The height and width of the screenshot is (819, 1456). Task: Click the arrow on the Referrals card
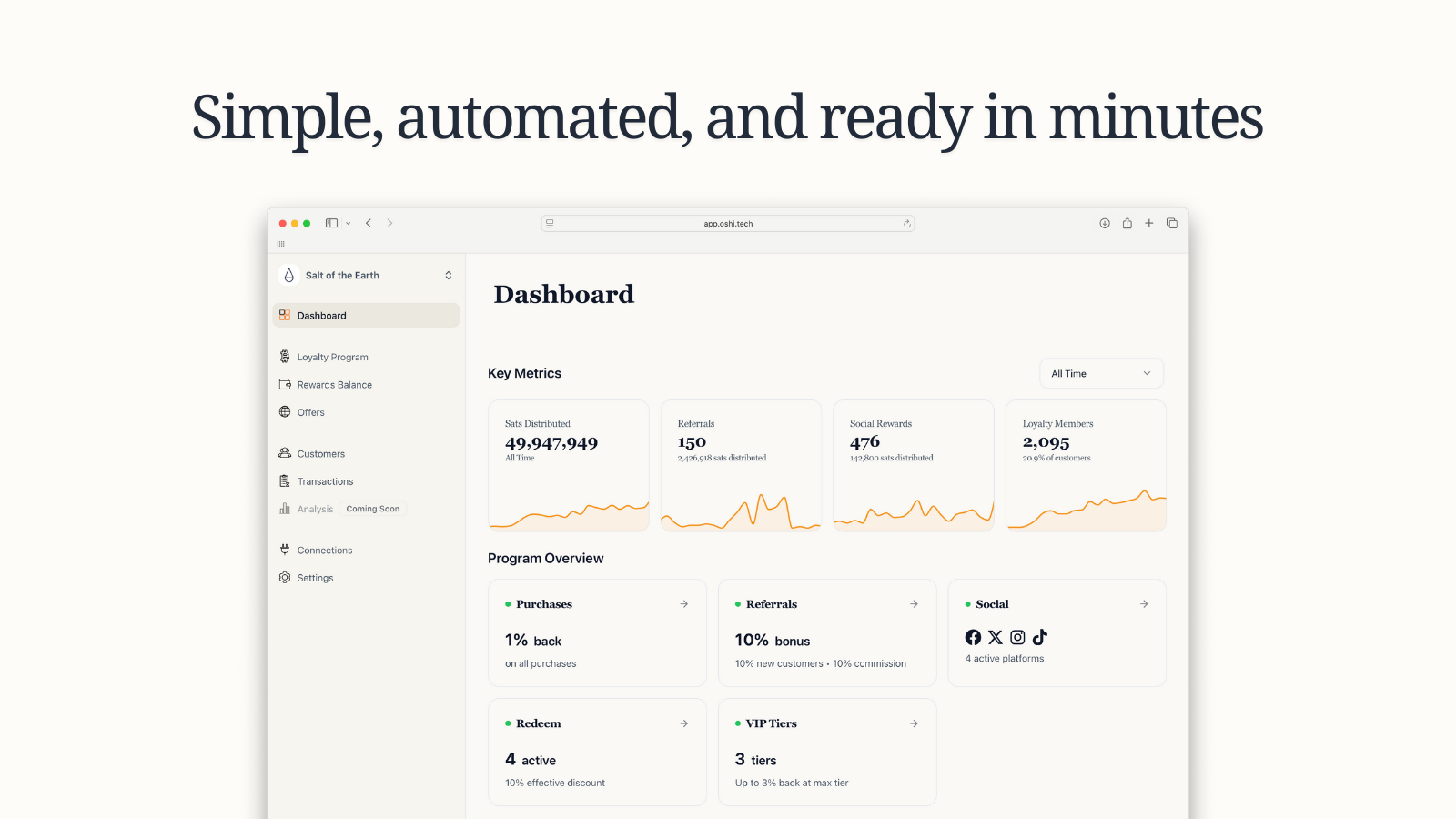pos(914,603)
